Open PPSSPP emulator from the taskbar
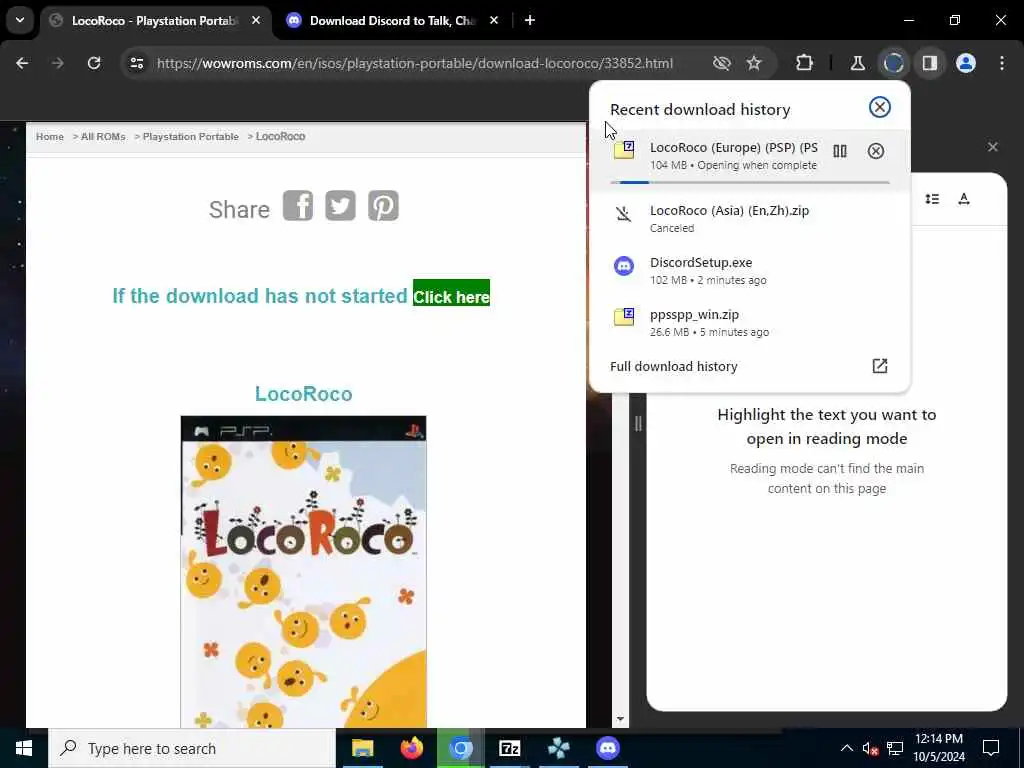The width and height of the screenshot is (1024, 768). point(558,748)
